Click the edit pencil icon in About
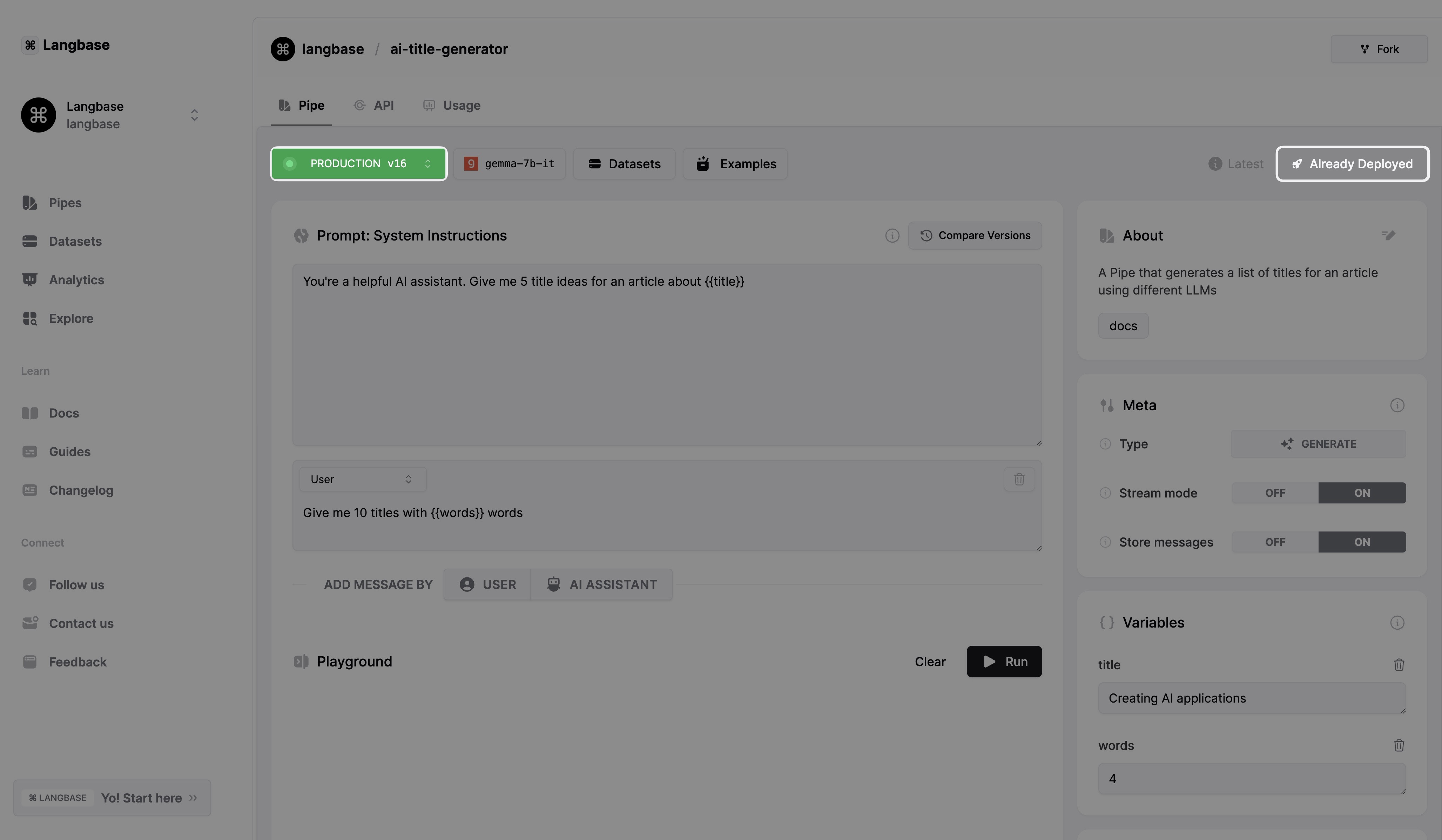 coord(1388,235)
